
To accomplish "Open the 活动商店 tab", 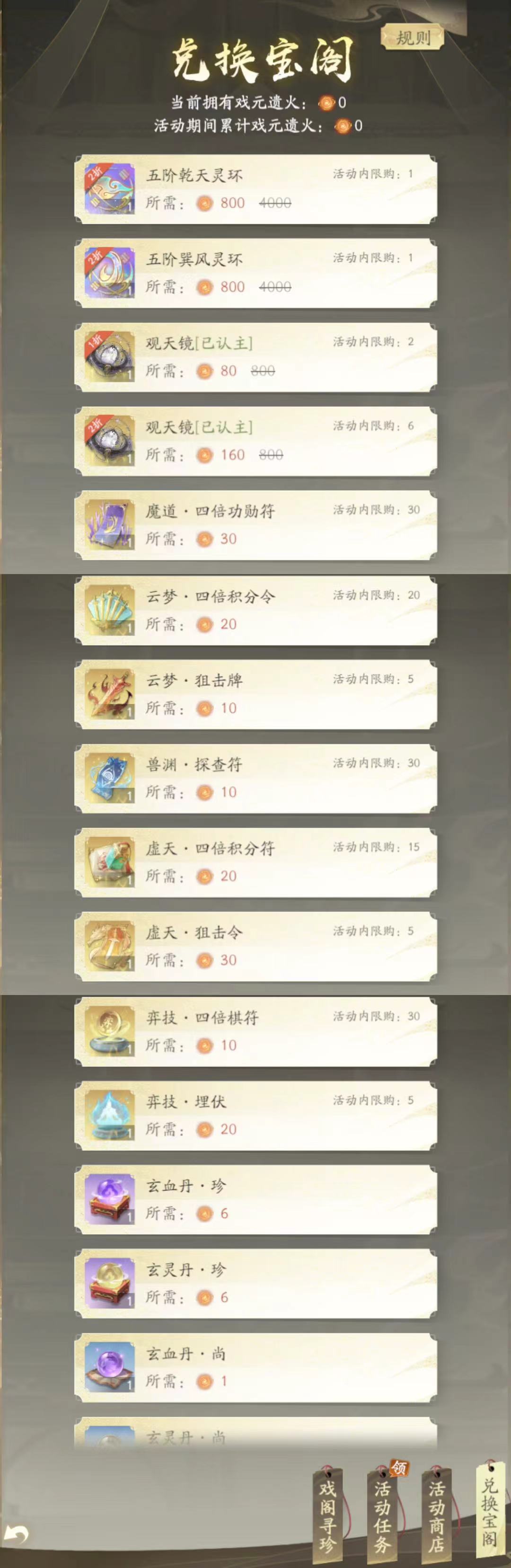I will [x=436, y=1516].
